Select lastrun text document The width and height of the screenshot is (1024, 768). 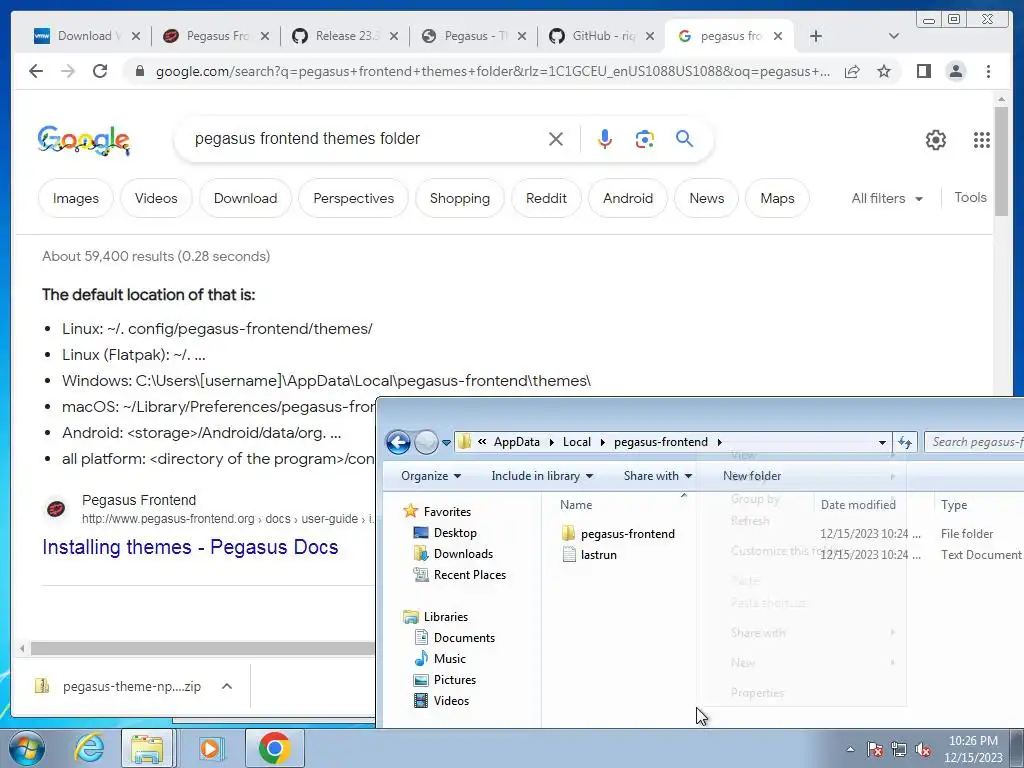coord(589,554)
